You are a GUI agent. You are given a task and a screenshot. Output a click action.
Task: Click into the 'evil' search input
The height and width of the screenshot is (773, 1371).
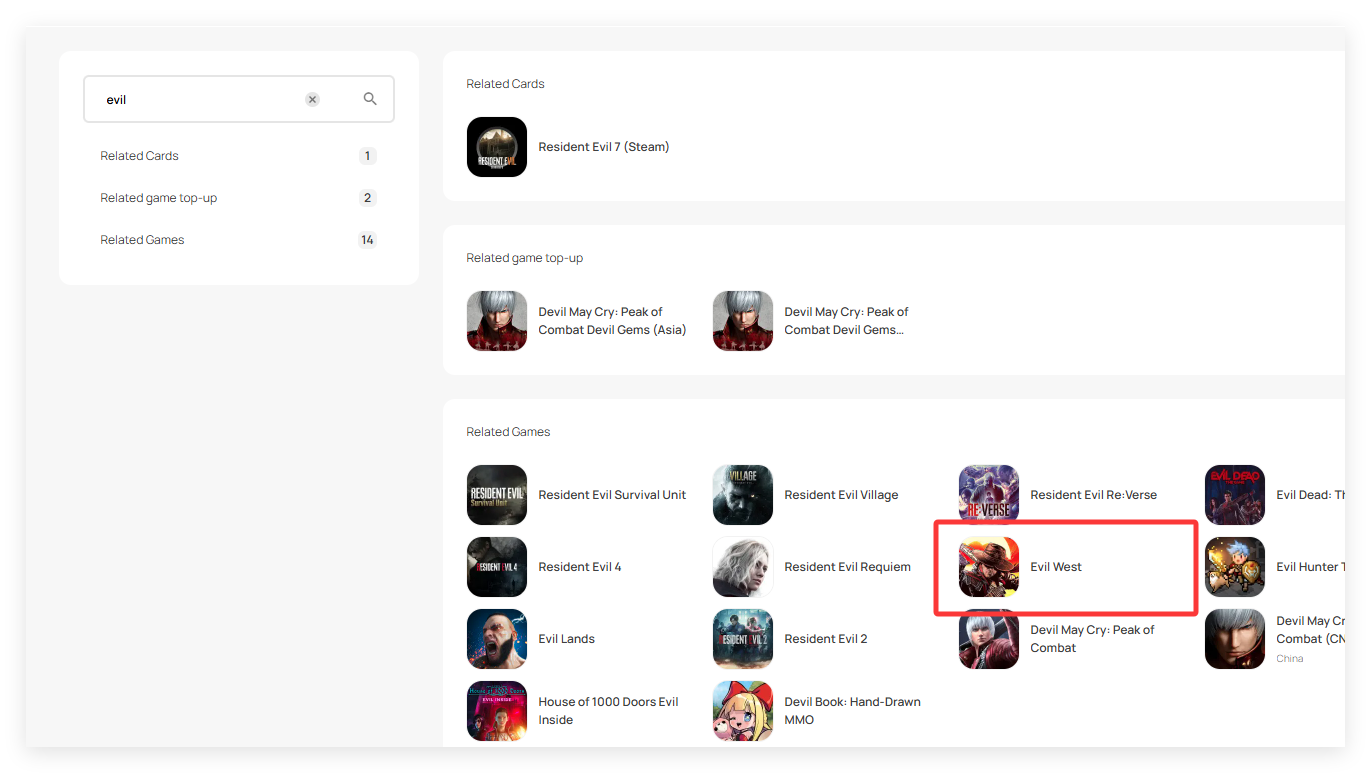tap(200, 100)
